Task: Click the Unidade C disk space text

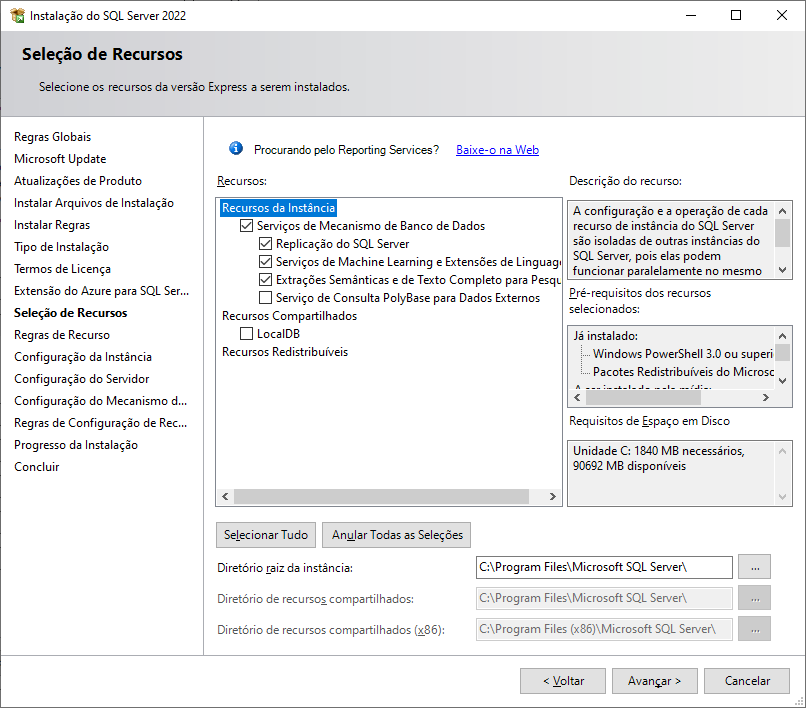Action: tap(658, 458)
